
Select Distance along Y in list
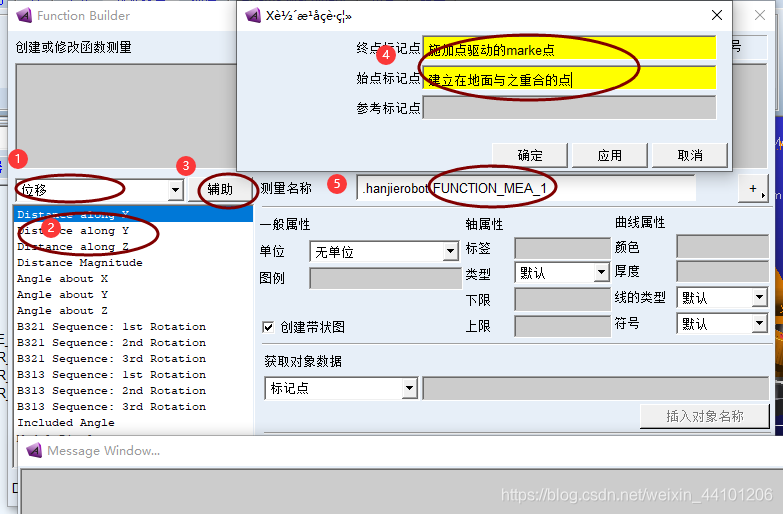pyautogui.click(x=73, y=231)
